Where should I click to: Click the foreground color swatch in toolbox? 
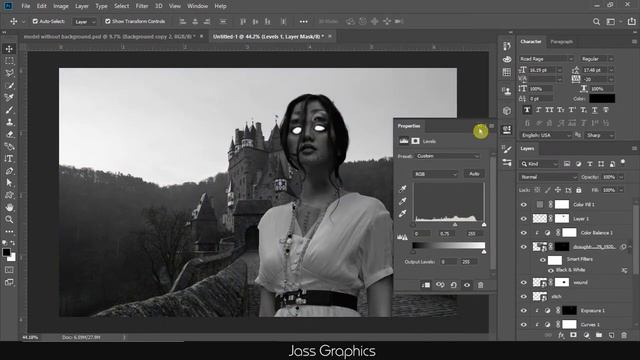pos(6,252)
